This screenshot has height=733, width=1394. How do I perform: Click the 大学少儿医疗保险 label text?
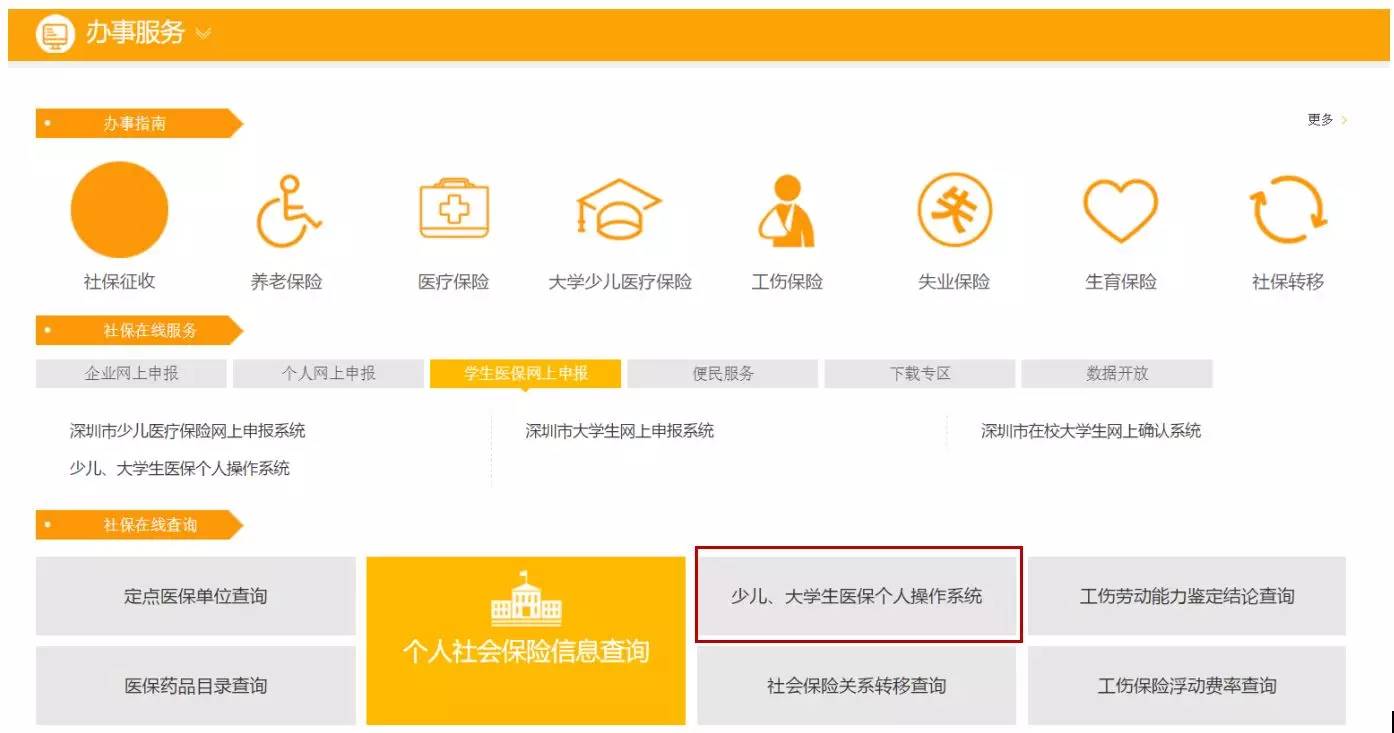coord(620,282)
